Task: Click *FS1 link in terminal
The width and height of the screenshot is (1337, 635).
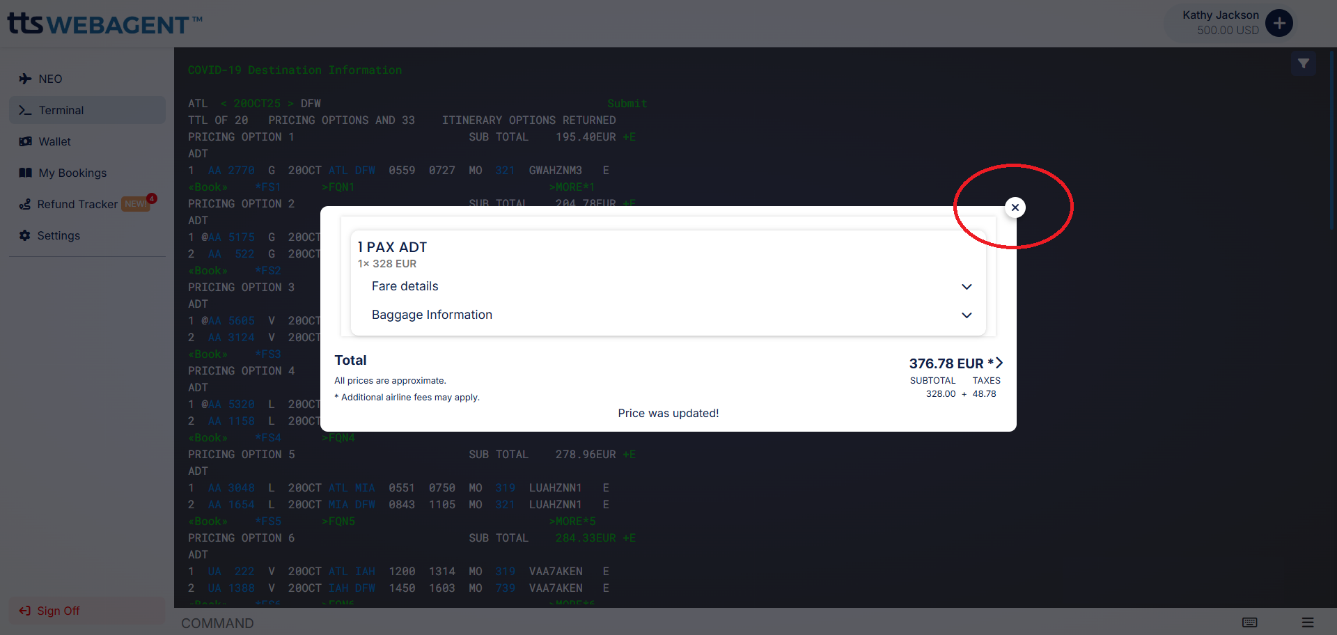Action: click(x=268, y=187)
